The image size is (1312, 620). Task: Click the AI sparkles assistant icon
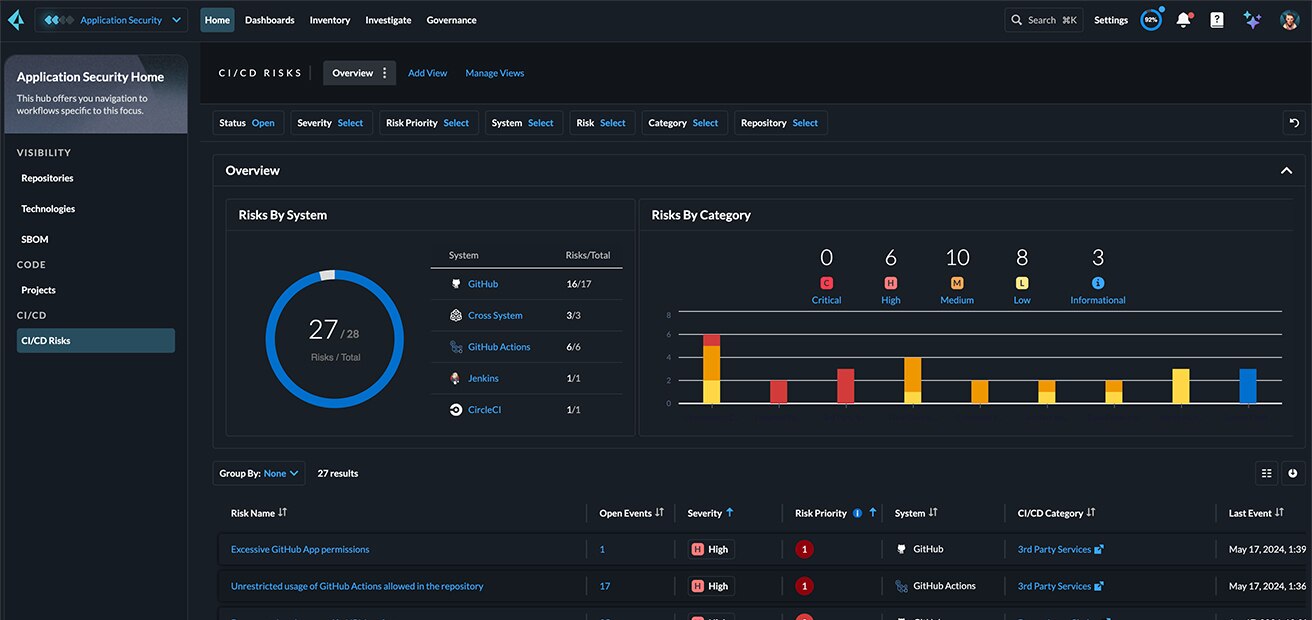tap(1252, 19)
